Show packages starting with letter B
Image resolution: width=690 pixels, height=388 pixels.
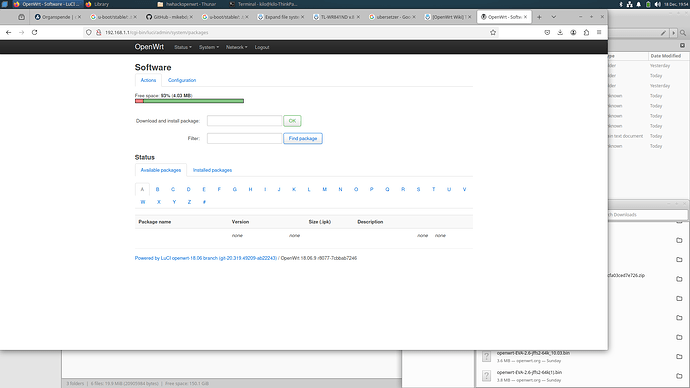158,190
